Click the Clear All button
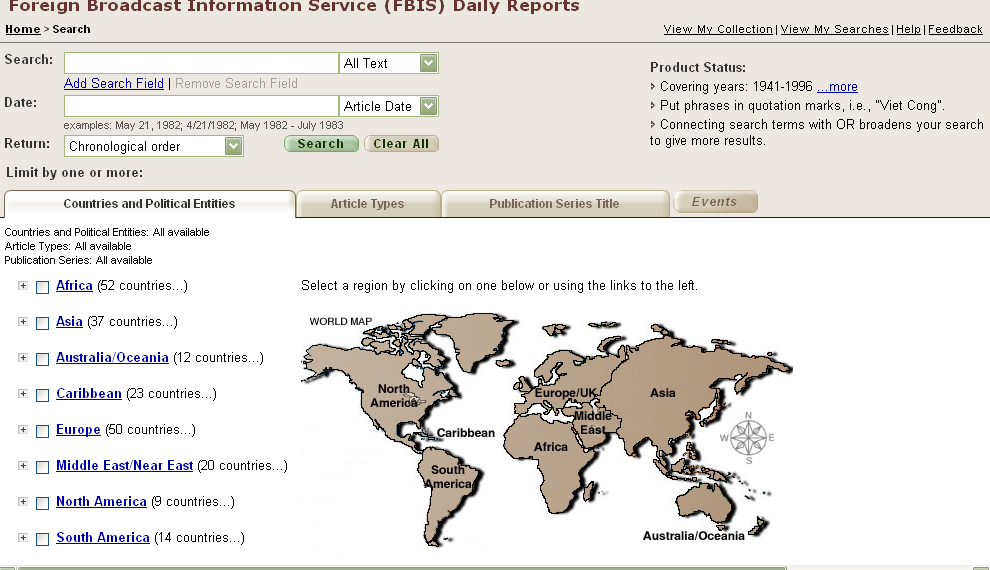Viewport: 990px width, 570px height. click(x=401, y=144)
